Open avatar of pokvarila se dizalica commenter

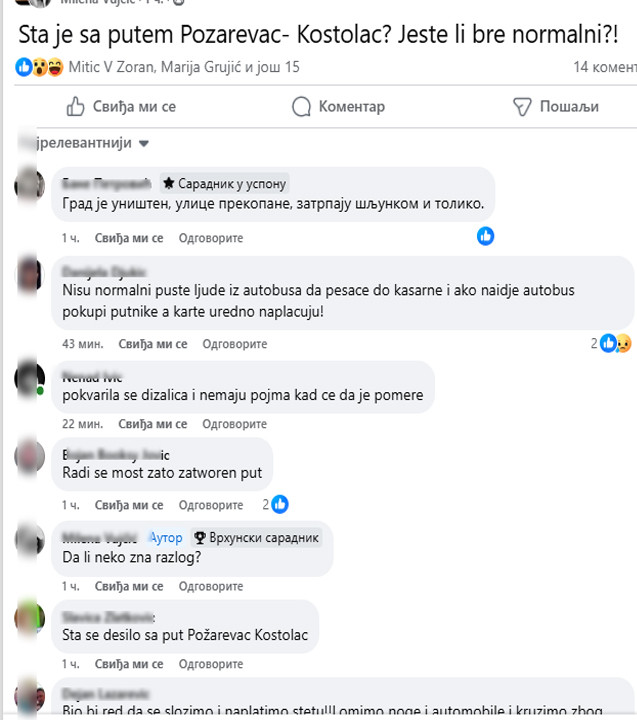[x=30, y=378]
